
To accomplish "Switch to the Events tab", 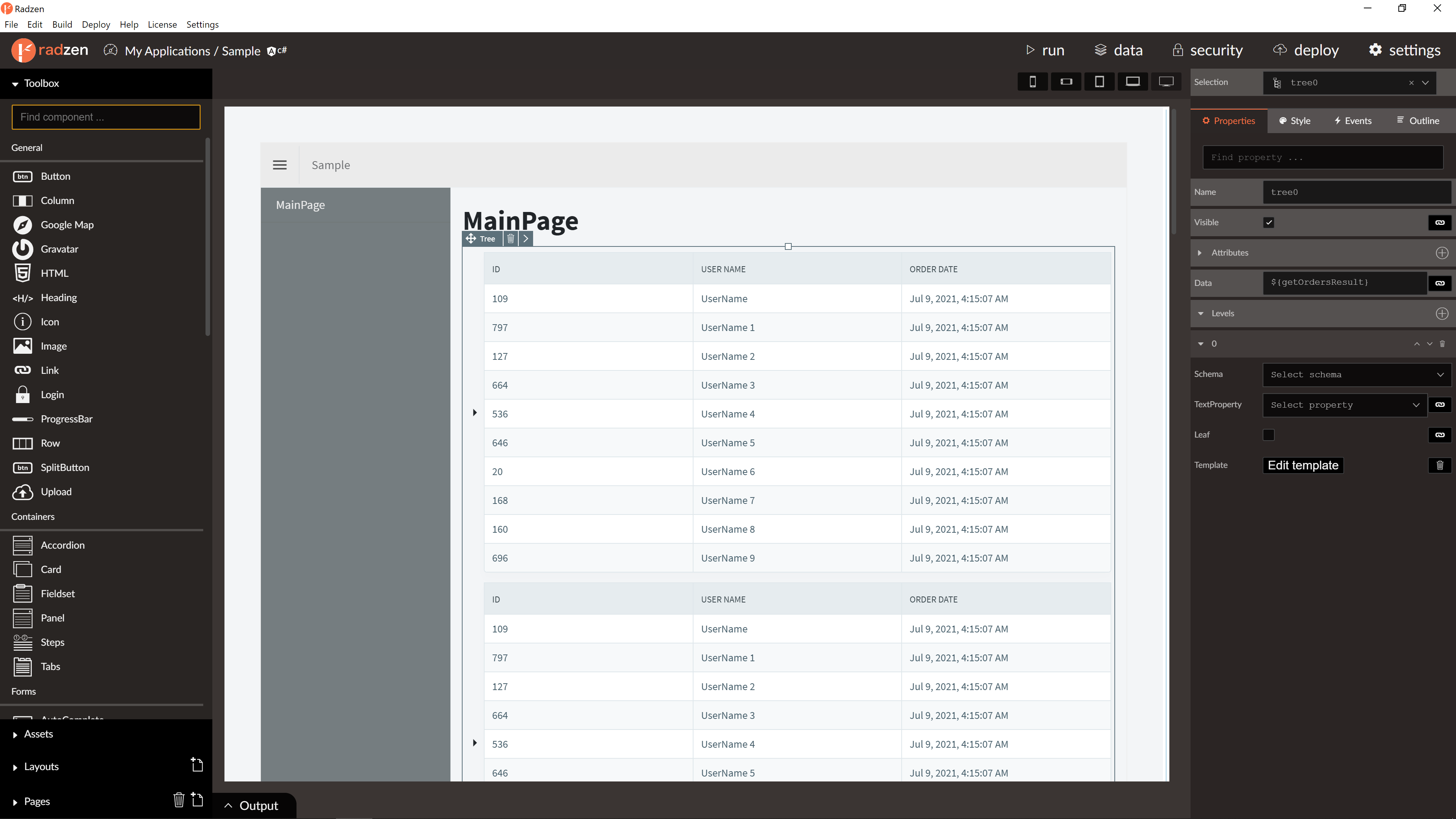I will point(1352,121).
